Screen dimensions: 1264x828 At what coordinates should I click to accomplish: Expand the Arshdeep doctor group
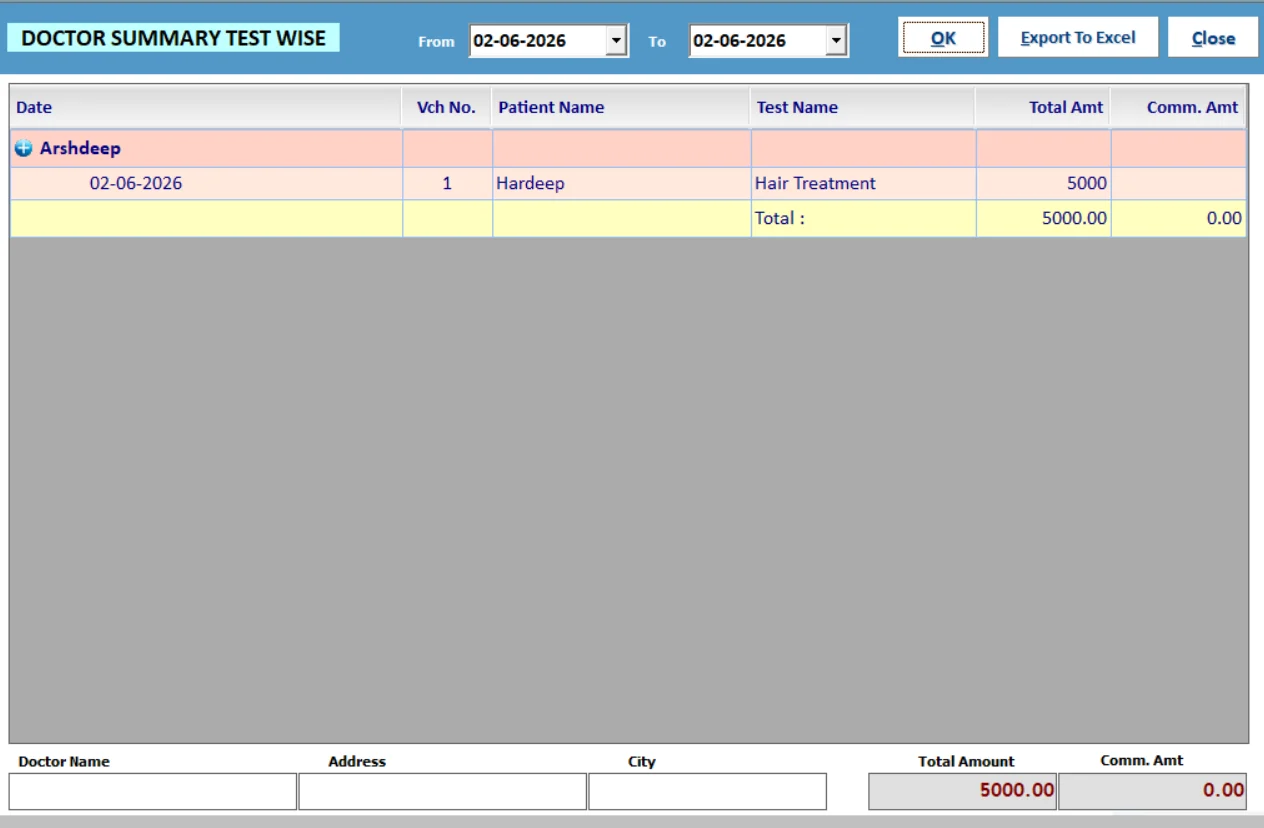pyautogui.click(x=23, y=149)
